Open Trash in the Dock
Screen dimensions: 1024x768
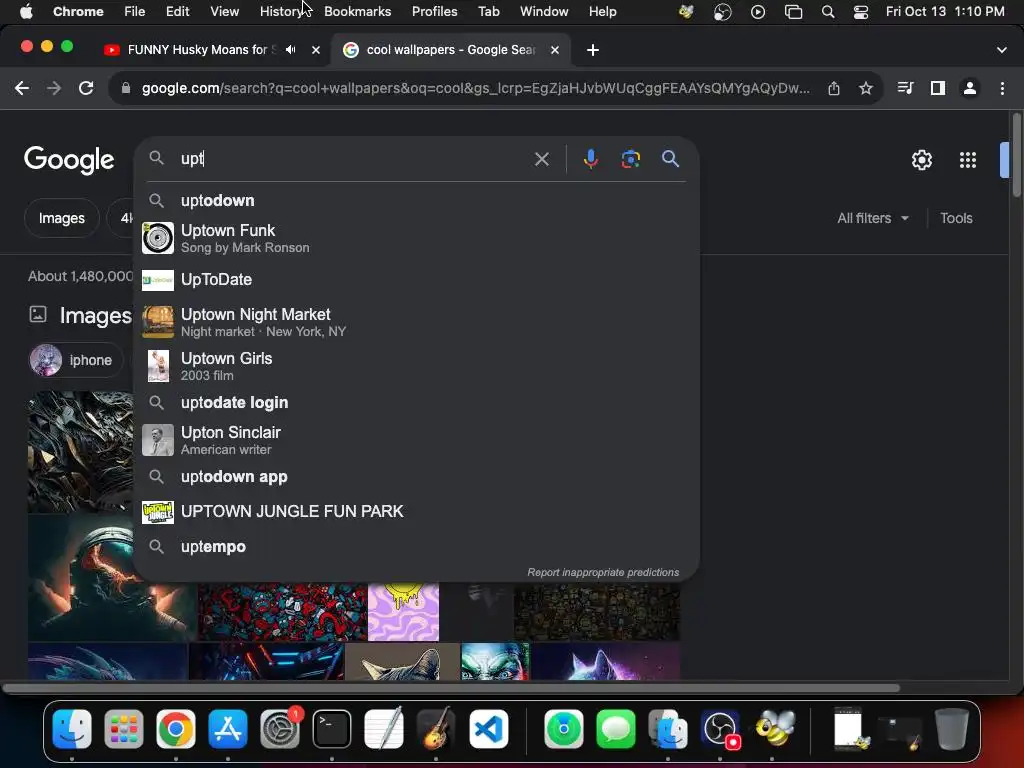[x=952, y=729]
